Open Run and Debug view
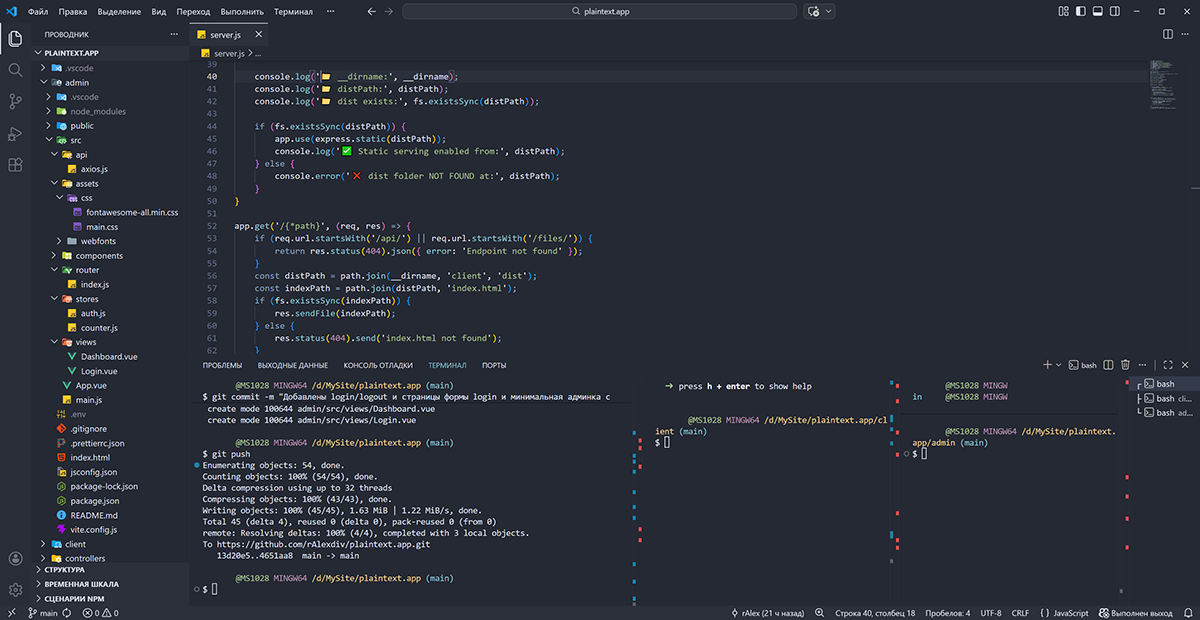This screenshot has width=1200, height=620. 15,133
